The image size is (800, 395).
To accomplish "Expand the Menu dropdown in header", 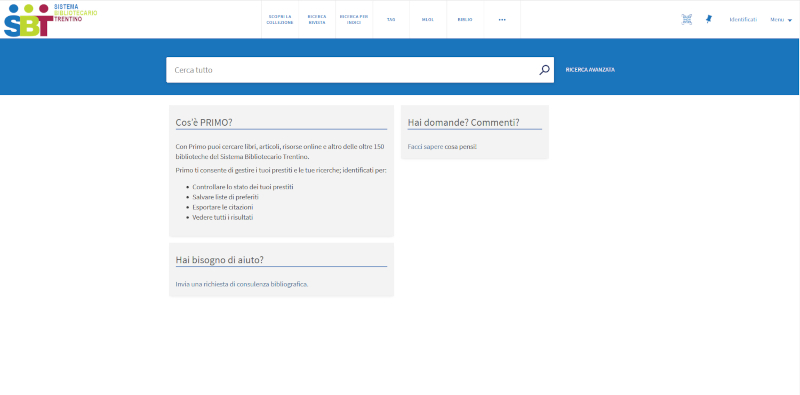I will coord(781,20).
